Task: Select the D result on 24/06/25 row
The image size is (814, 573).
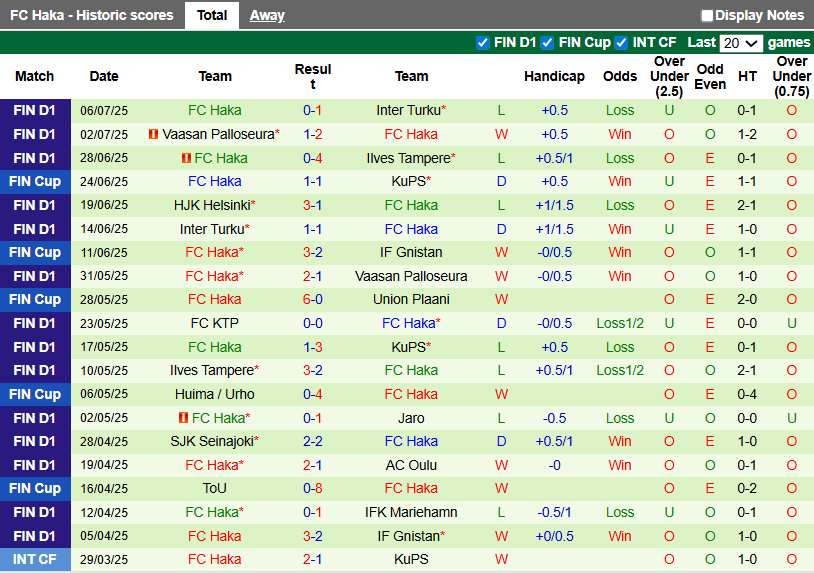Action: pyautogui.click(x=501, y=182)
